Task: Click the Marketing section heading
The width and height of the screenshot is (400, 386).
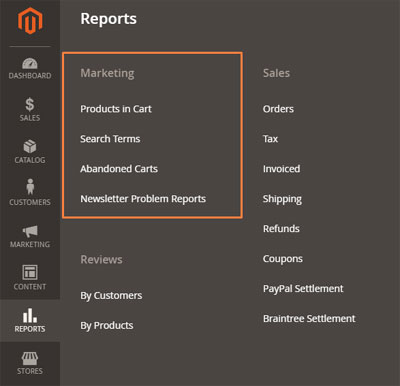Action: click(107, 73)
